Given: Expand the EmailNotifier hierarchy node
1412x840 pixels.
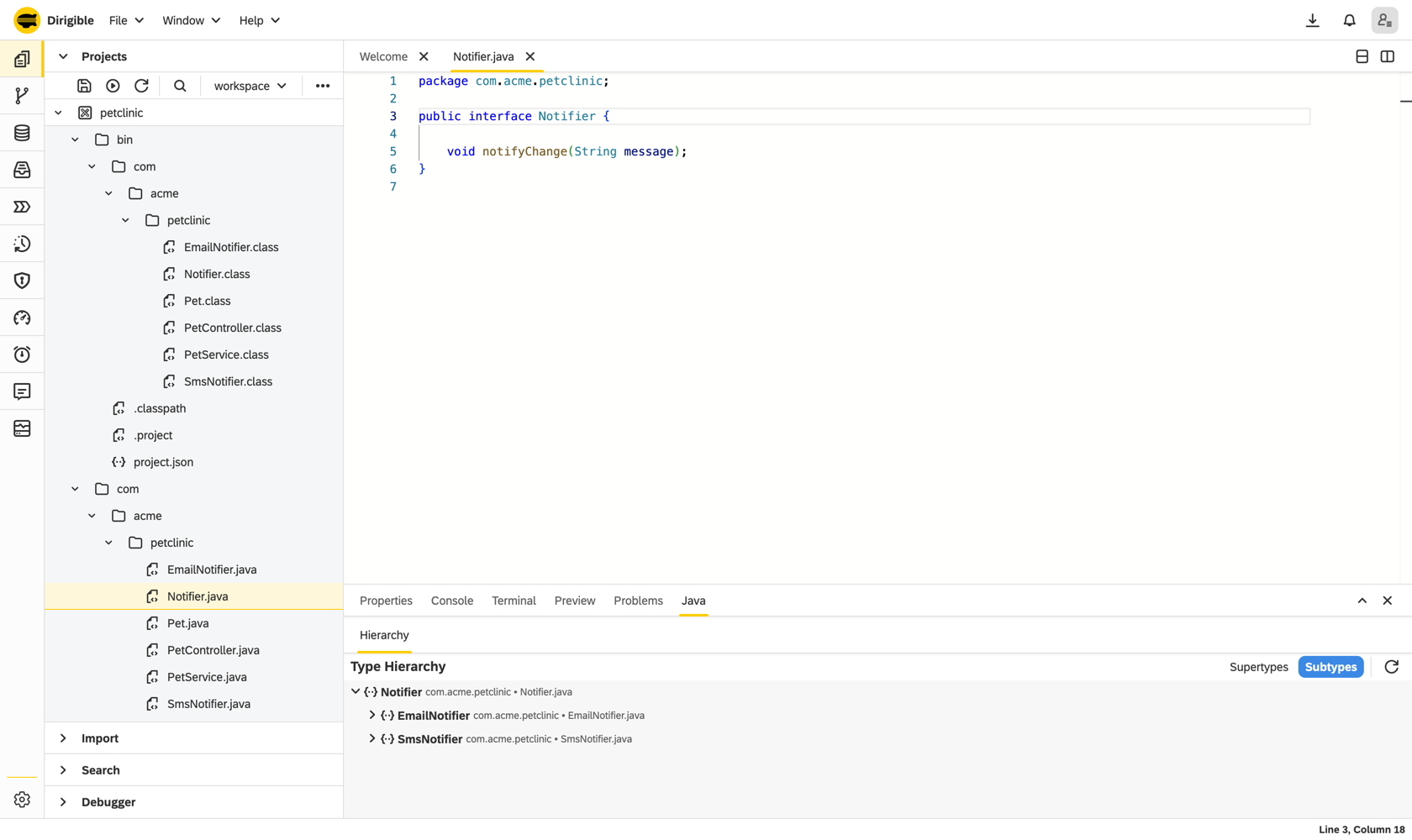Looking at the screenshot, I should [x=372, y=716].
